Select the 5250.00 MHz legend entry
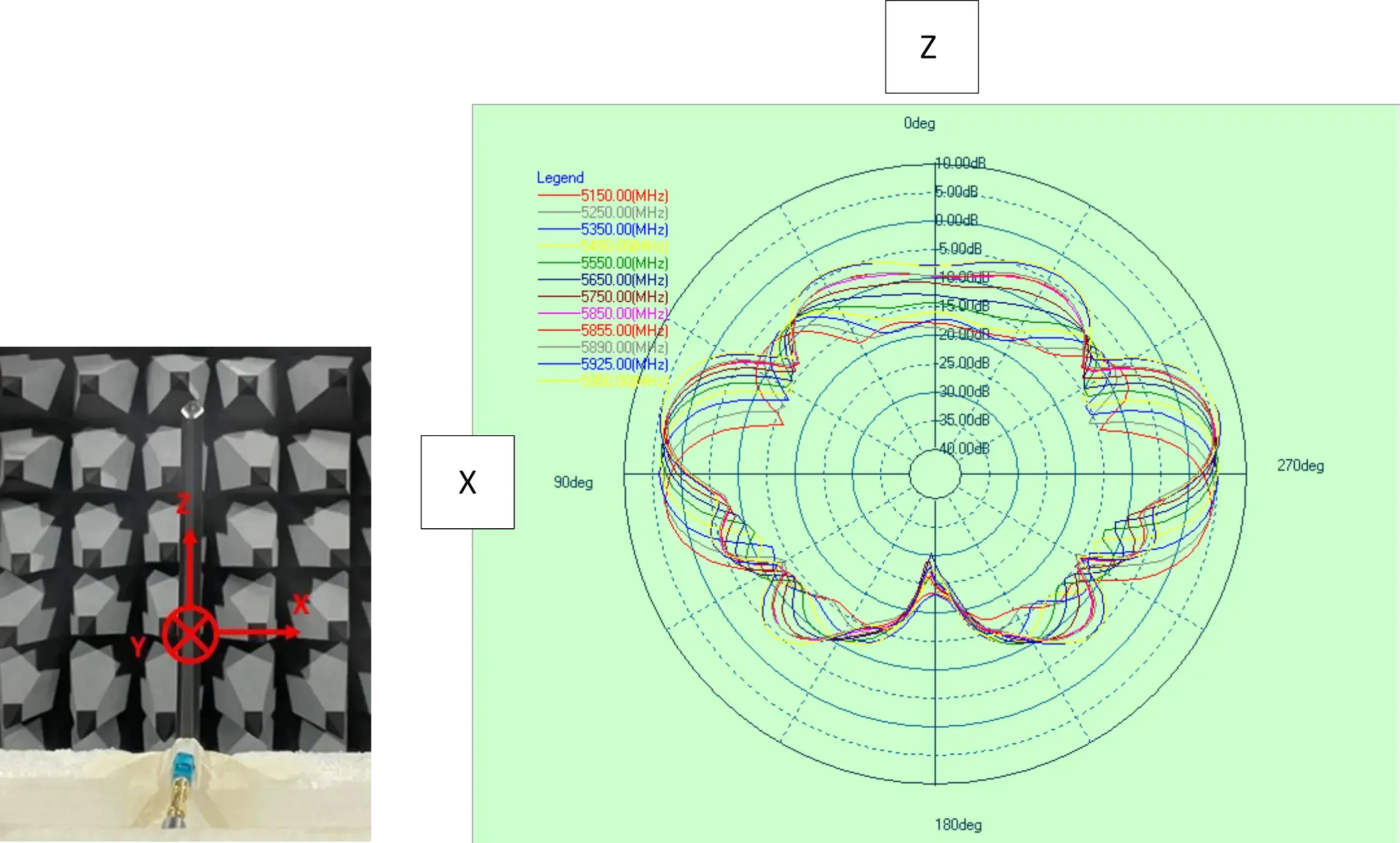The width and height of the screenshot is (1400, 843). [x=623, y=212]
